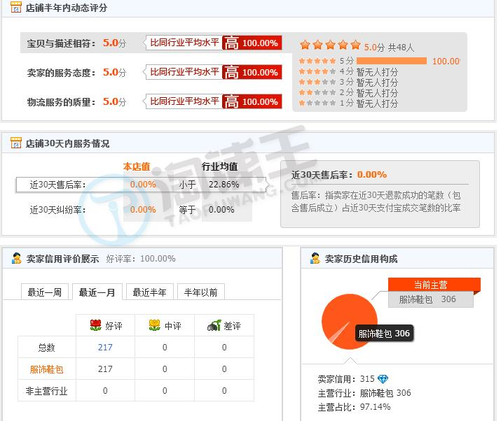Open the blue 217 total positive reviews link
Screen dimensions: 501x421
105,347
